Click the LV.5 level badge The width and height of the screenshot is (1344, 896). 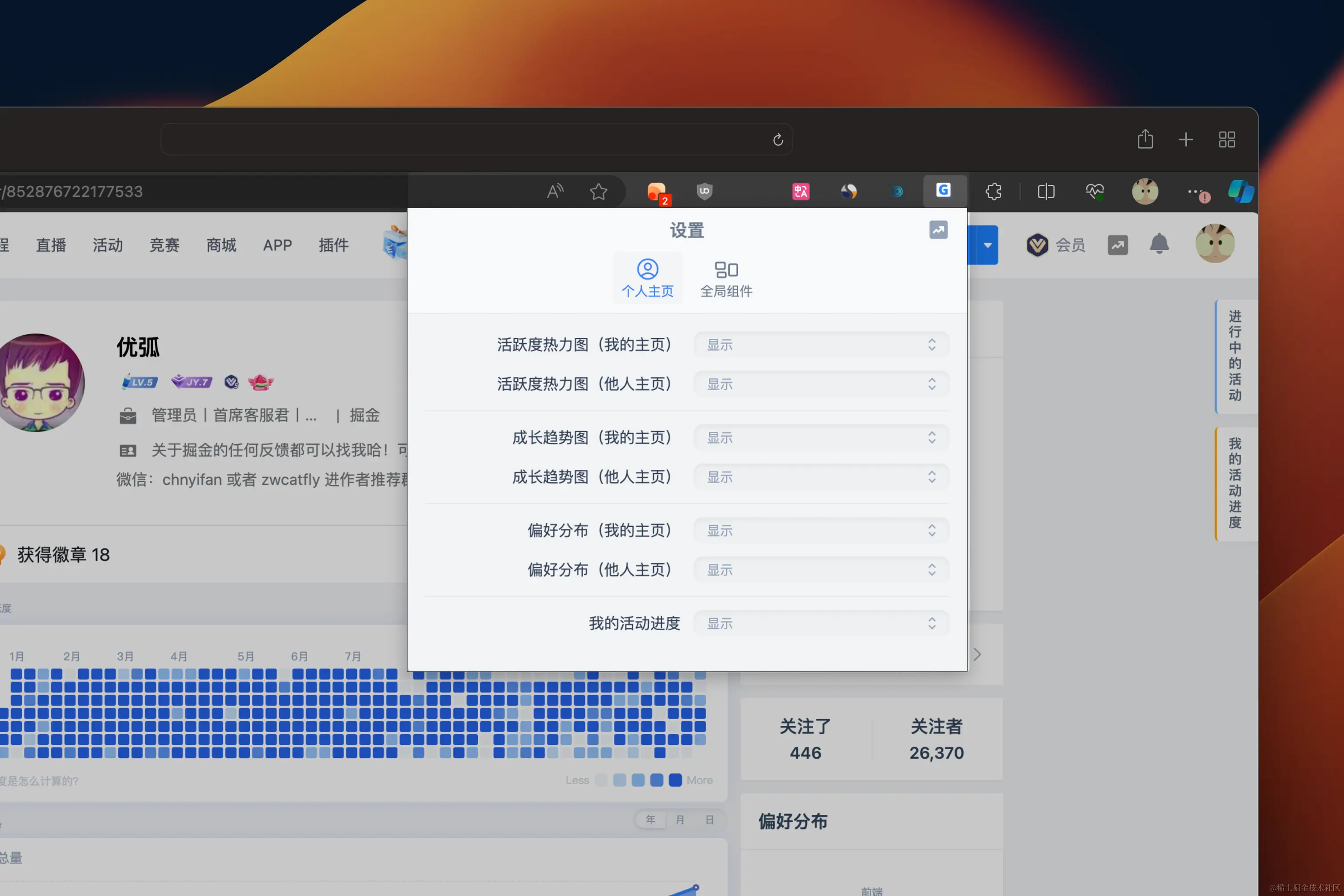tap(140, 382)
